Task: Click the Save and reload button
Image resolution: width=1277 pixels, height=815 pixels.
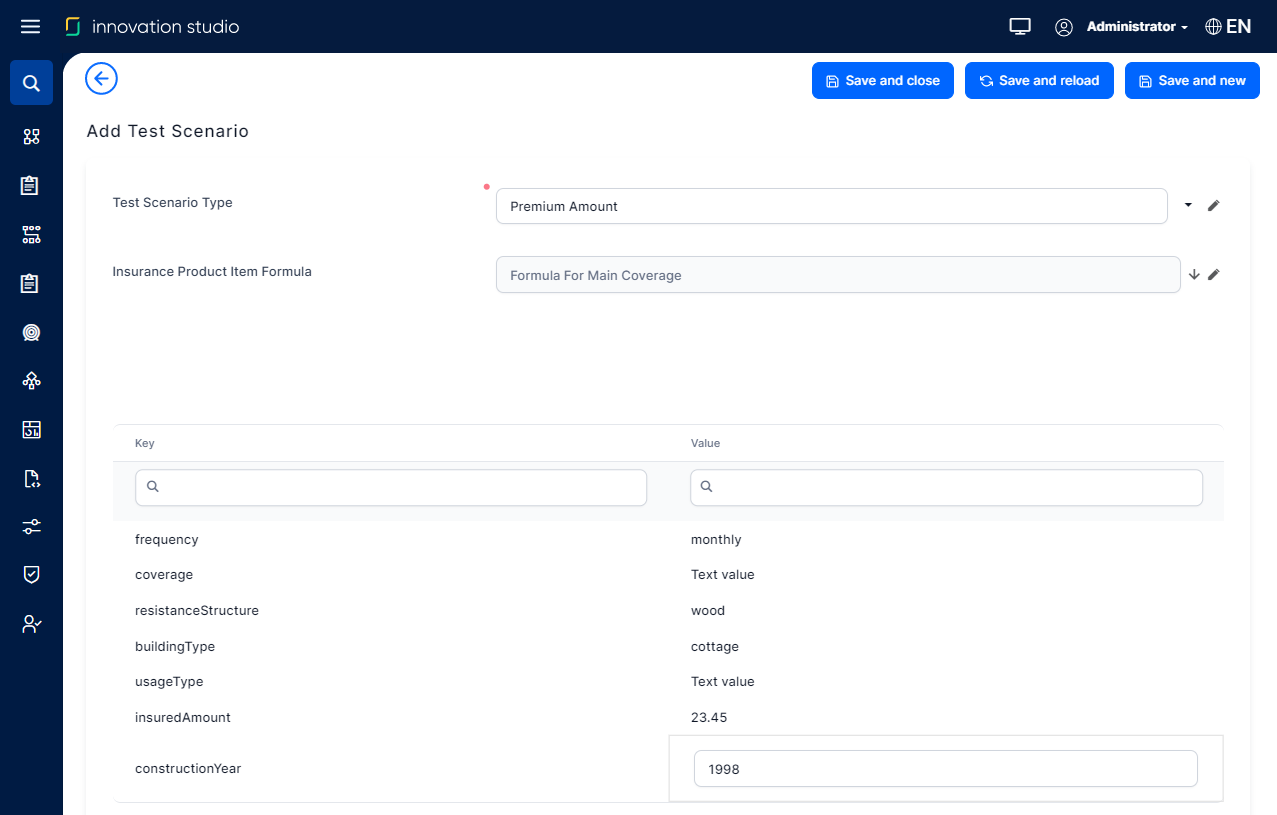Action: 1039,81
